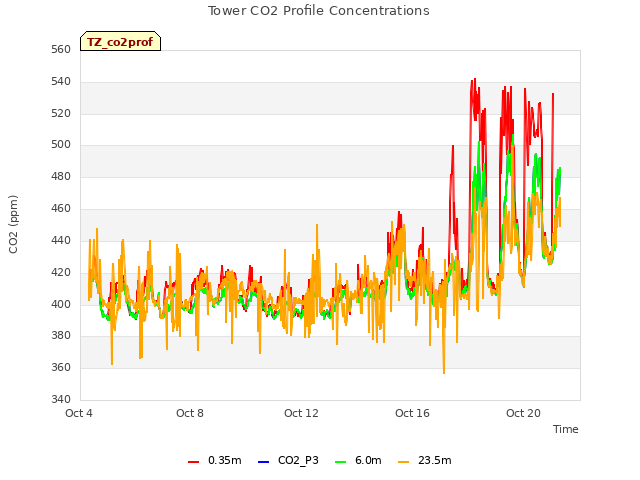Click the 380 y-axis tick label
This screenshot has height=480, width=640.
pyautogui.click(x=61, y=336)
